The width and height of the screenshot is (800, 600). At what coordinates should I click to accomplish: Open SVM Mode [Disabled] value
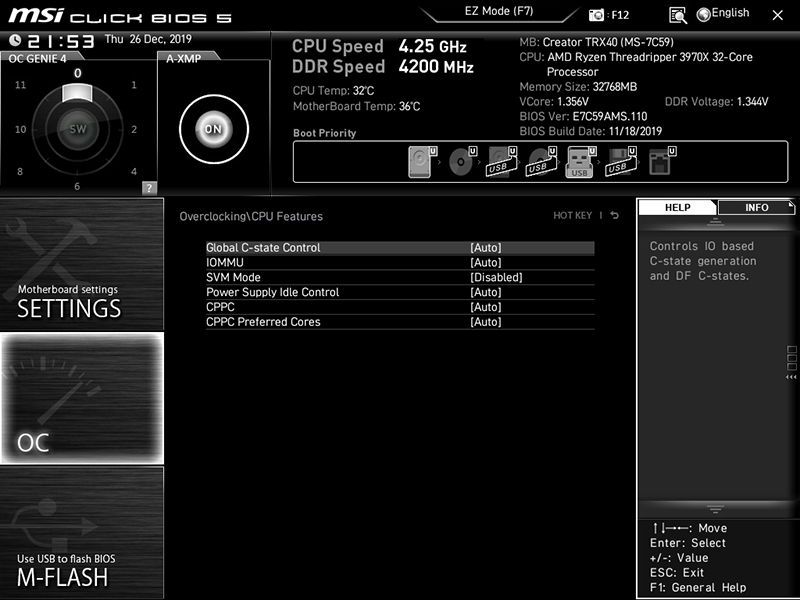coord(496,277)
